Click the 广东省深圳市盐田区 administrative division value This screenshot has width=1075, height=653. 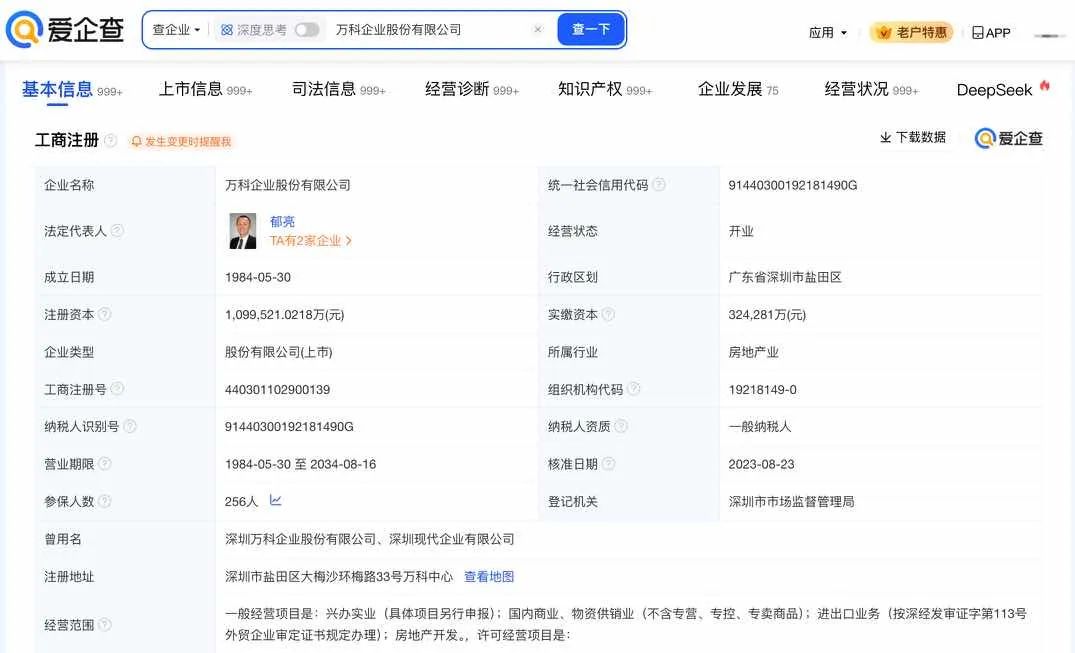tap(785, 277)
